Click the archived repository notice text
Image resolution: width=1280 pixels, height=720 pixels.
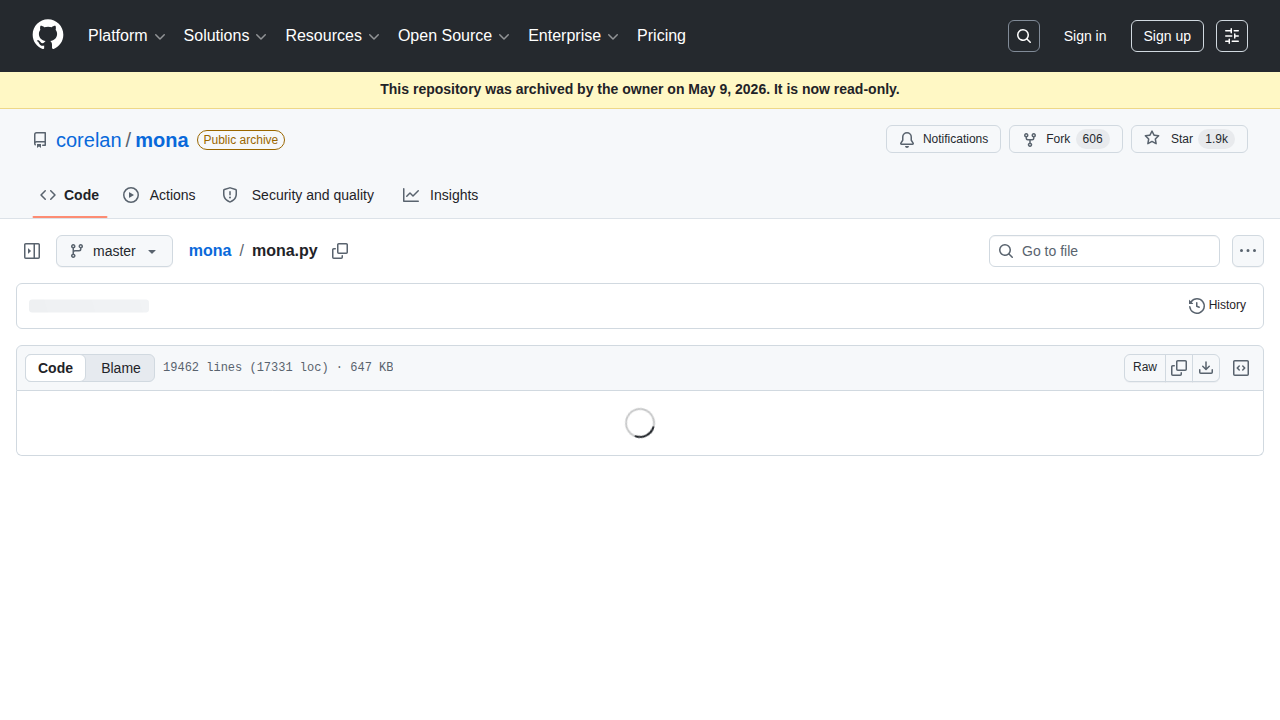point(640,89)
